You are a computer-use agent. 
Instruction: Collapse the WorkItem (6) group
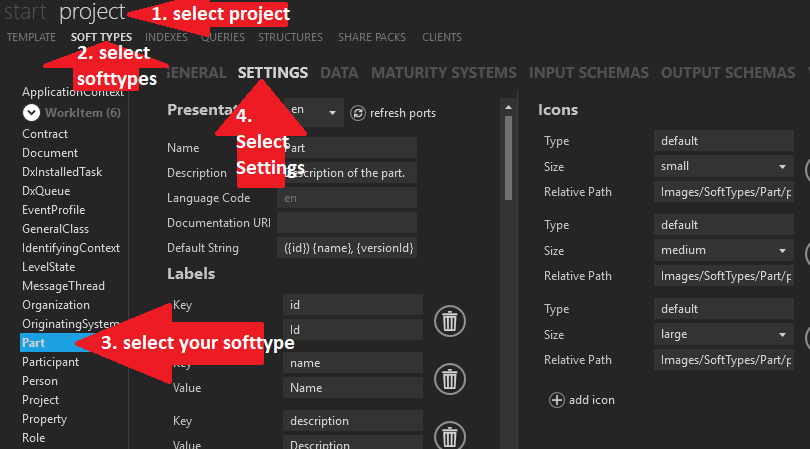coord(31,113)
